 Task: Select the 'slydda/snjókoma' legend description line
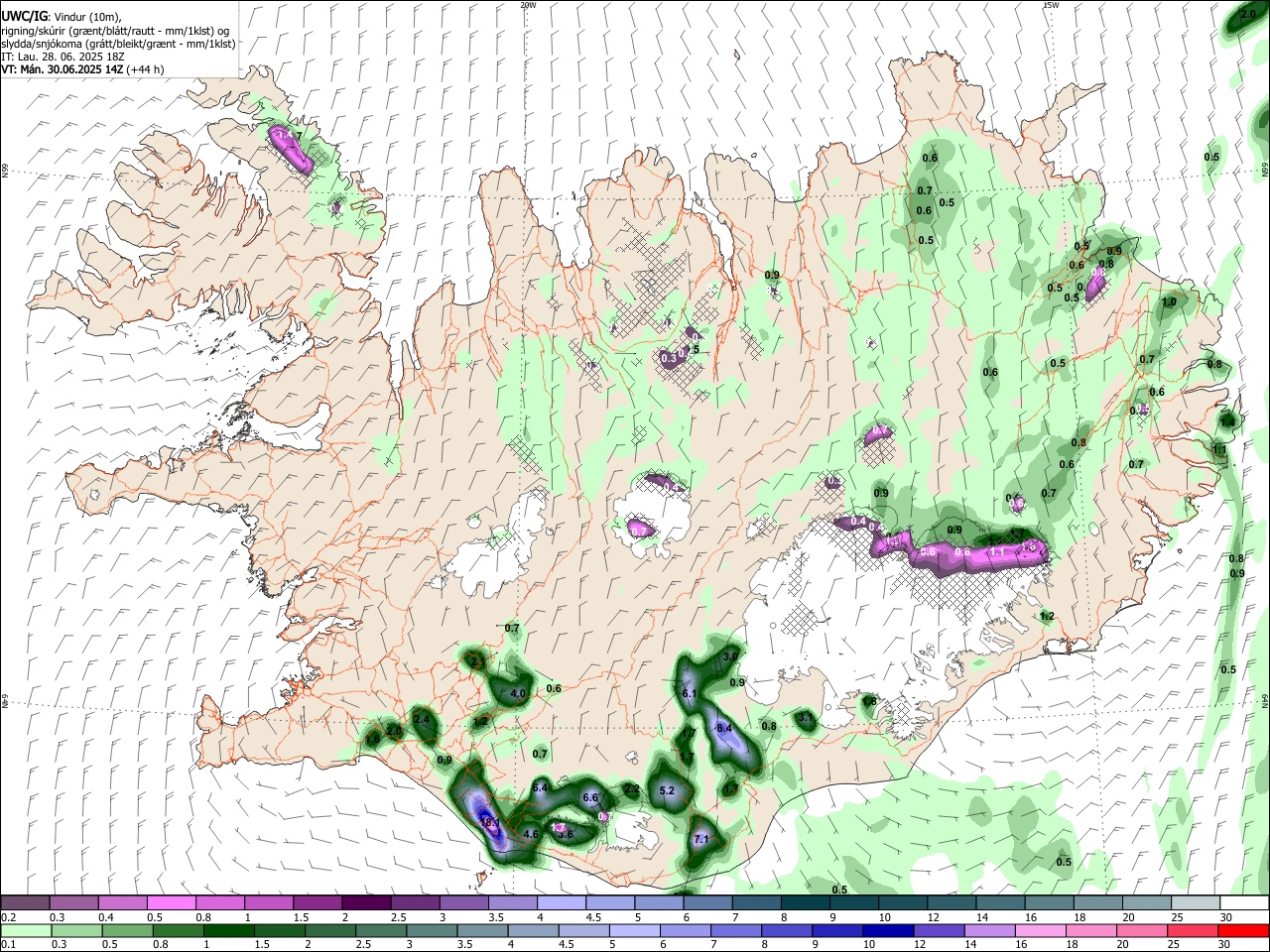click(118, 44)
